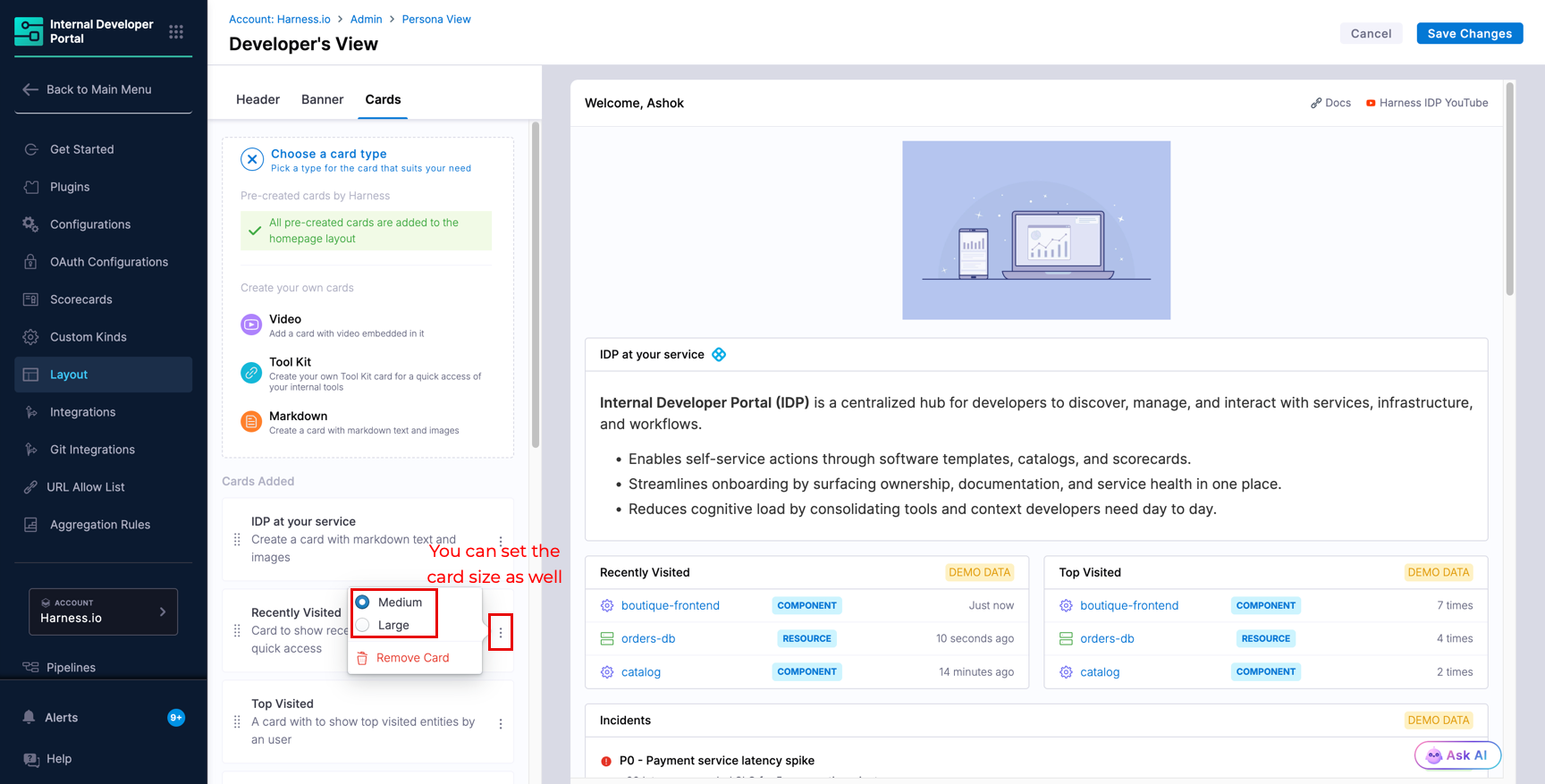Open boutique-frontend in Top Visited
Viewport: 1545px width, 784px height.
pos(1129,605)
